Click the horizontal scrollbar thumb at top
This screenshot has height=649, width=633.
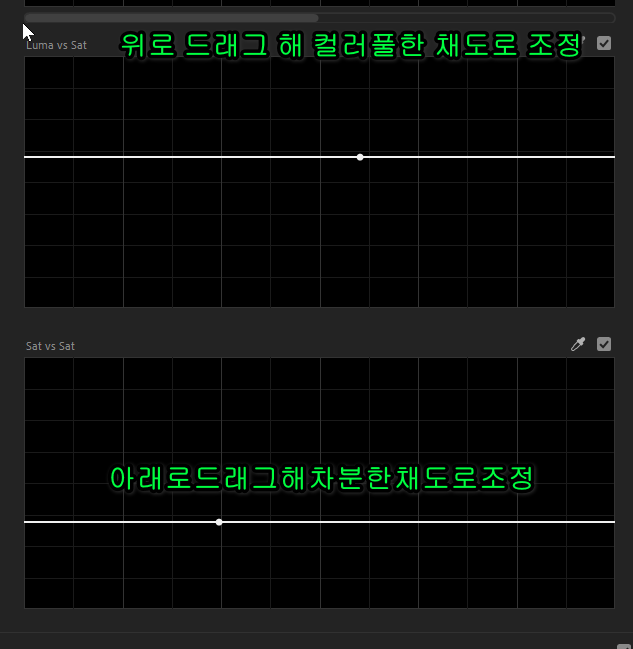pos(170,17)
